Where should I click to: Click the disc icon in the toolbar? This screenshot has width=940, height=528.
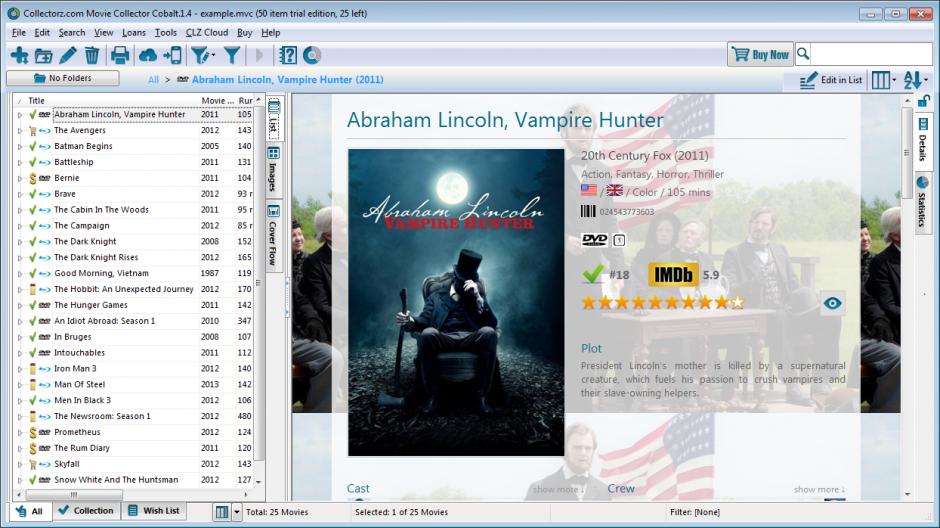tap(312, 56)
